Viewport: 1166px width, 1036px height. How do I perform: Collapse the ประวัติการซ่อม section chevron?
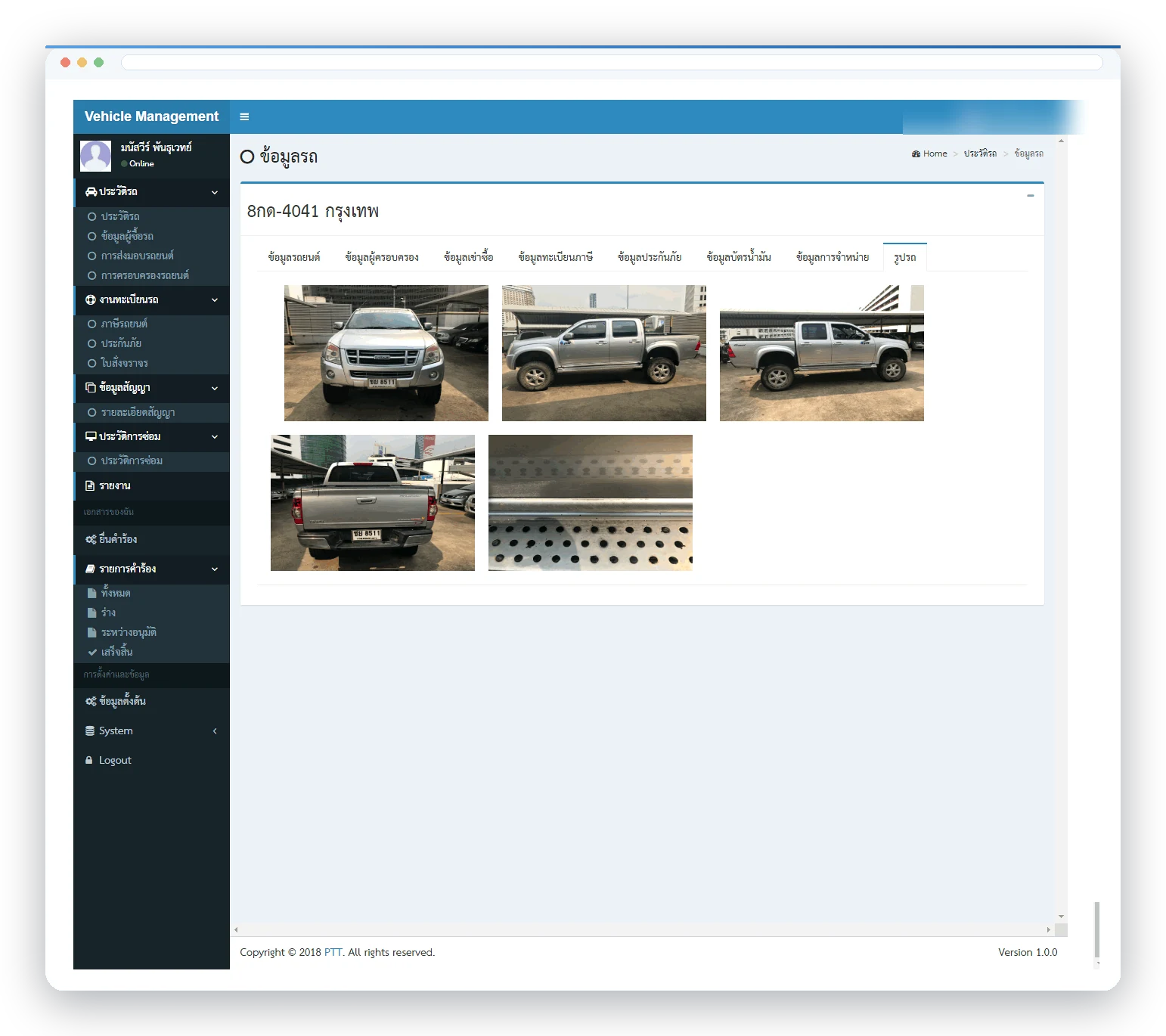[x=215, y=437]
